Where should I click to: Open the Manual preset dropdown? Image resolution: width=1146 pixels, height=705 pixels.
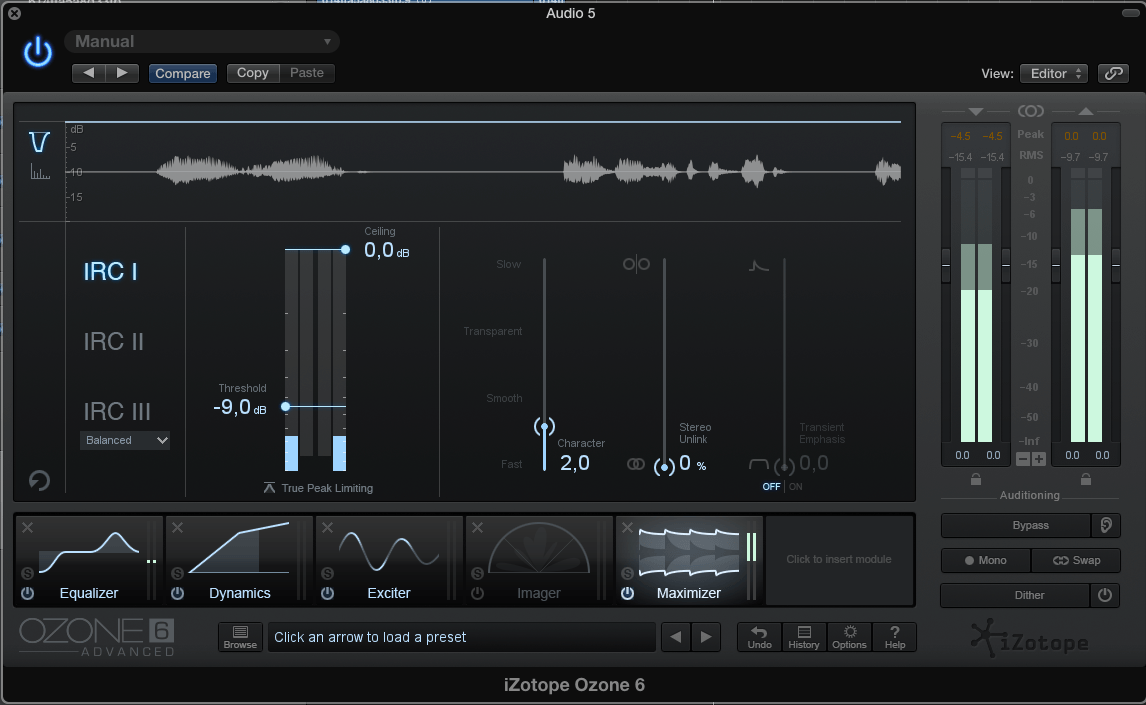tap(202, 42)
